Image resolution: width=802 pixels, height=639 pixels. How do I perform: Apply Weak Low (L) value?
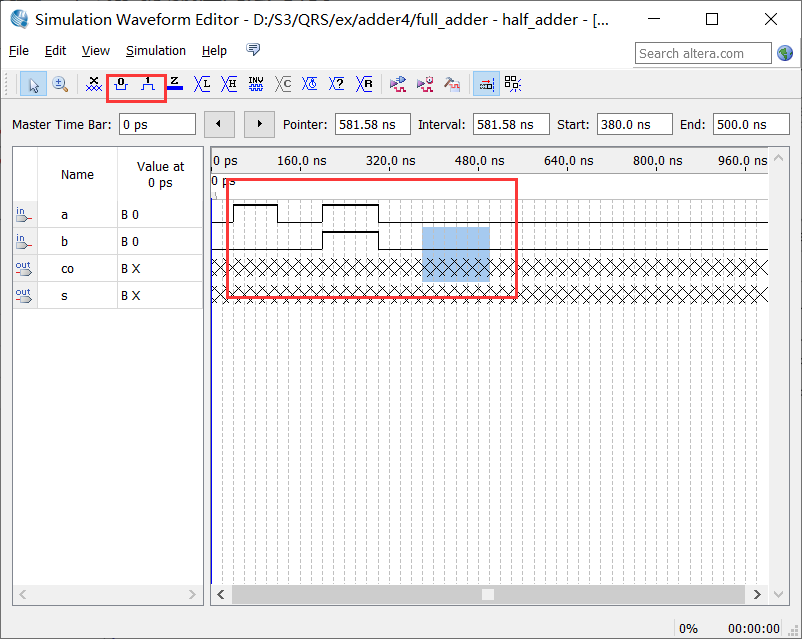click(x=202, y=84)
